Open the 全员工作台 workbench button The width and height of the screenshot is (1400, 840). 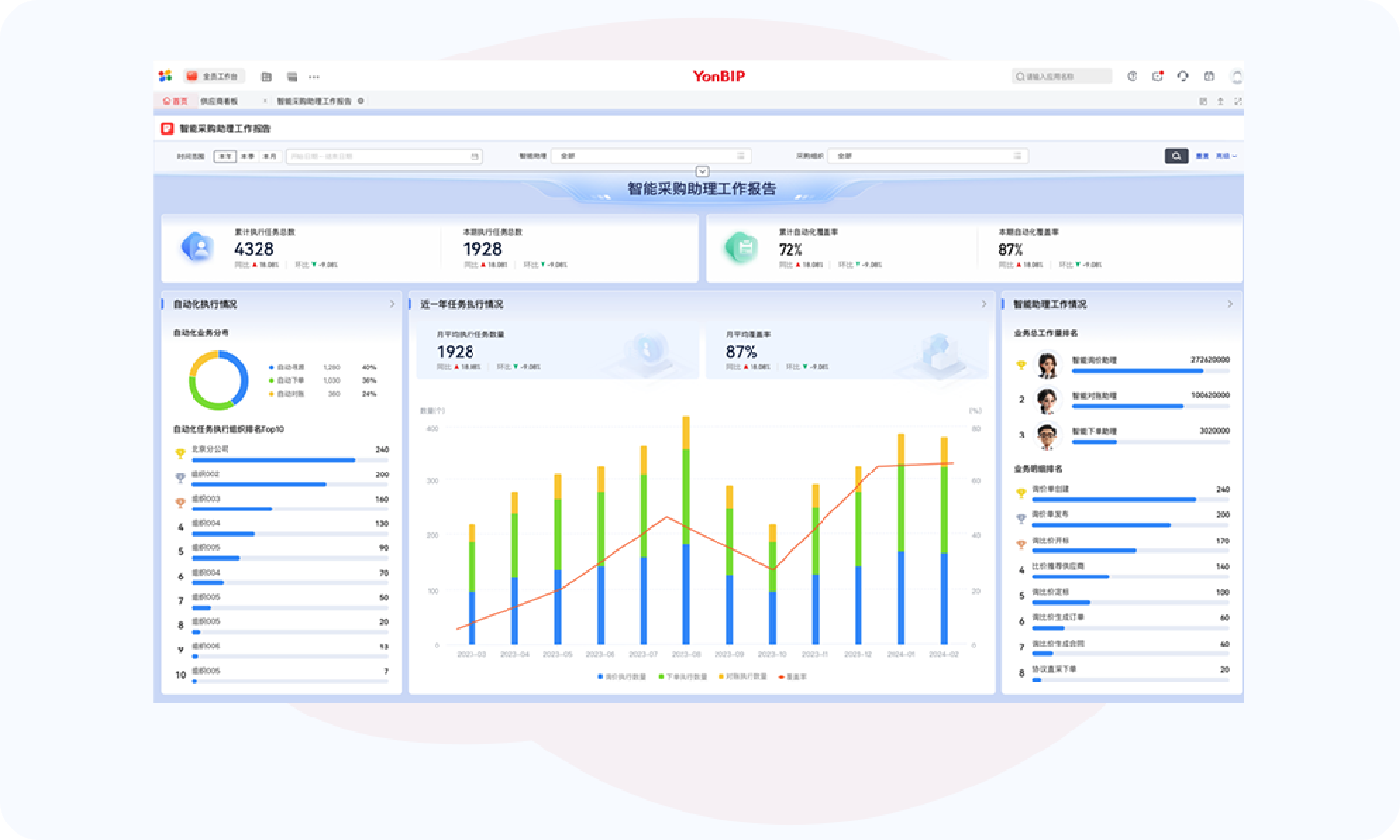(213, 76)
